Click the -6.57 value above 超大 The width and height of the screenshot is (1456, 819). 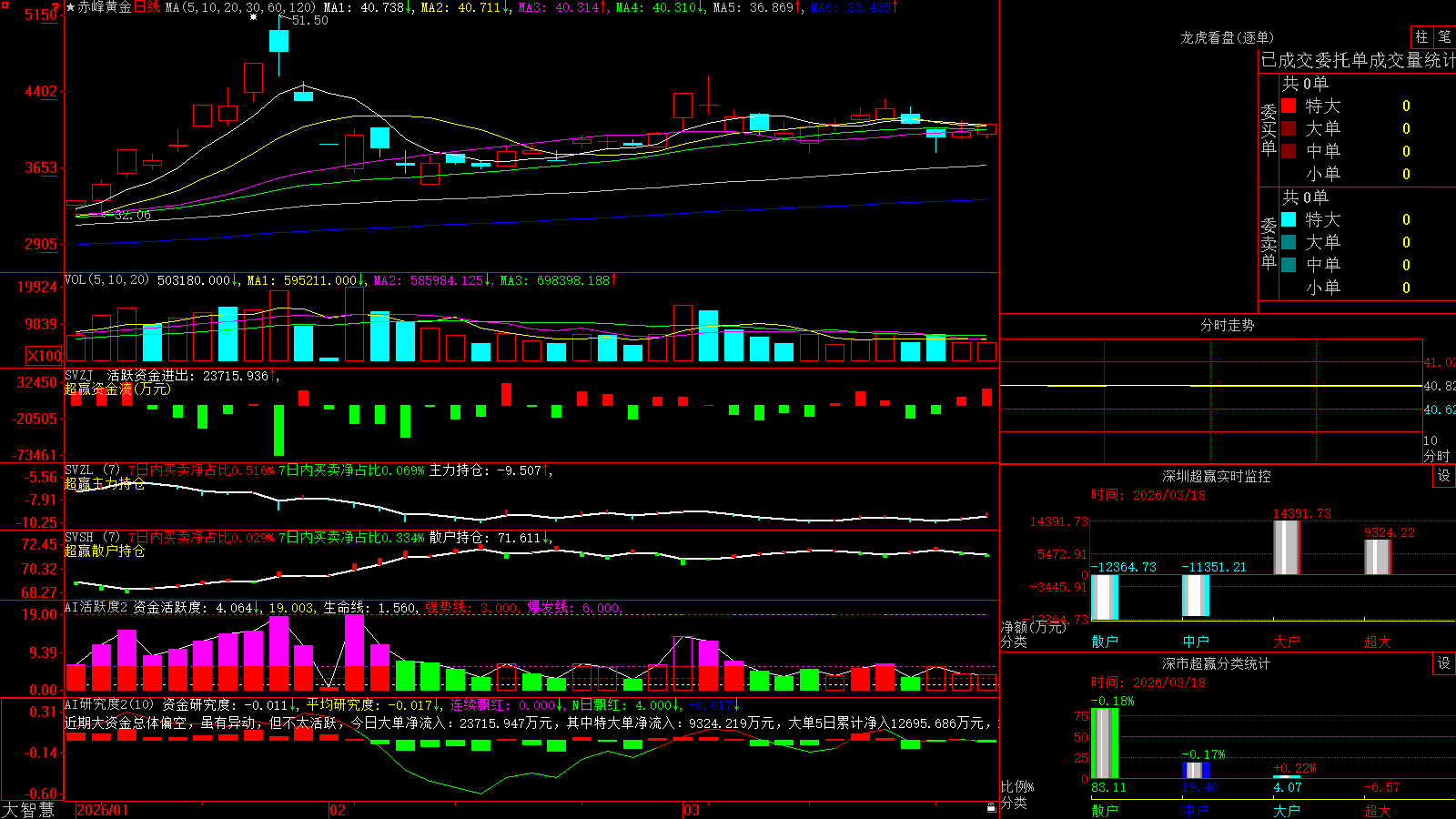tap(1381, 787)
